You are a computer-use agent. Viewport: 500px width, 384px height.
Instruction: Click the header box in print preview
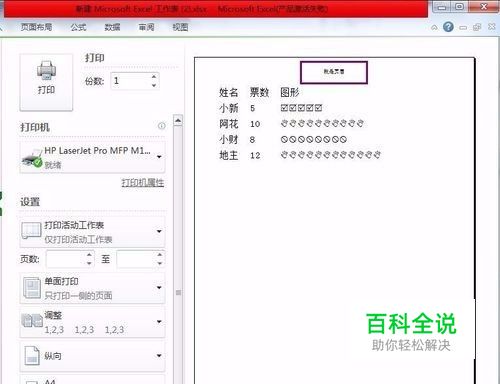[334, 72]
